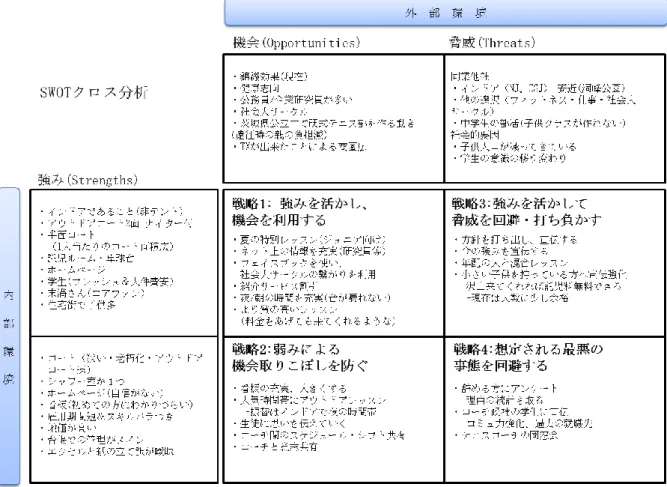Click the '看板(初めての方にわかりづらい)' bullet

(117, 404)
